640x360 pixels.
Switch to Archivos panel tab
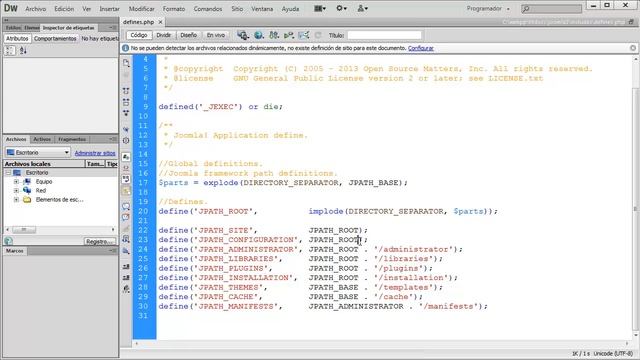click(x=16, y=139)
